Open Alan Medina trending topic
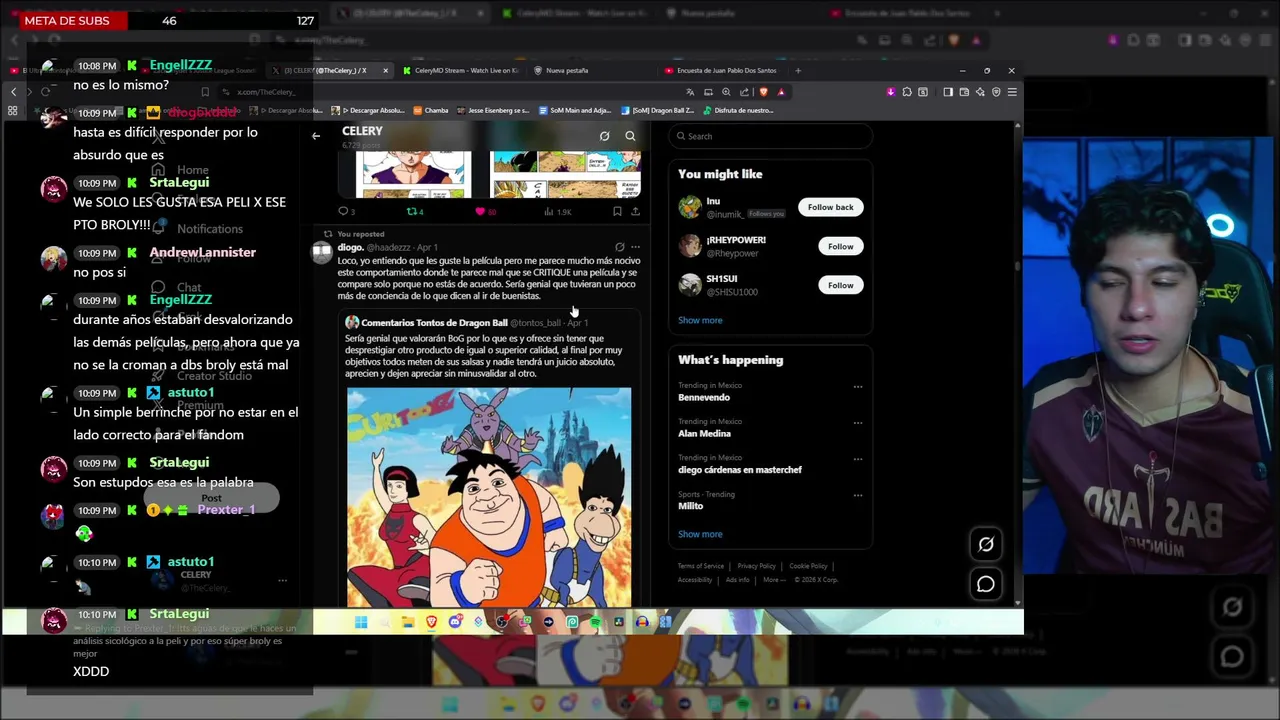The image size is (1280, 720). [x=705, y=433]
